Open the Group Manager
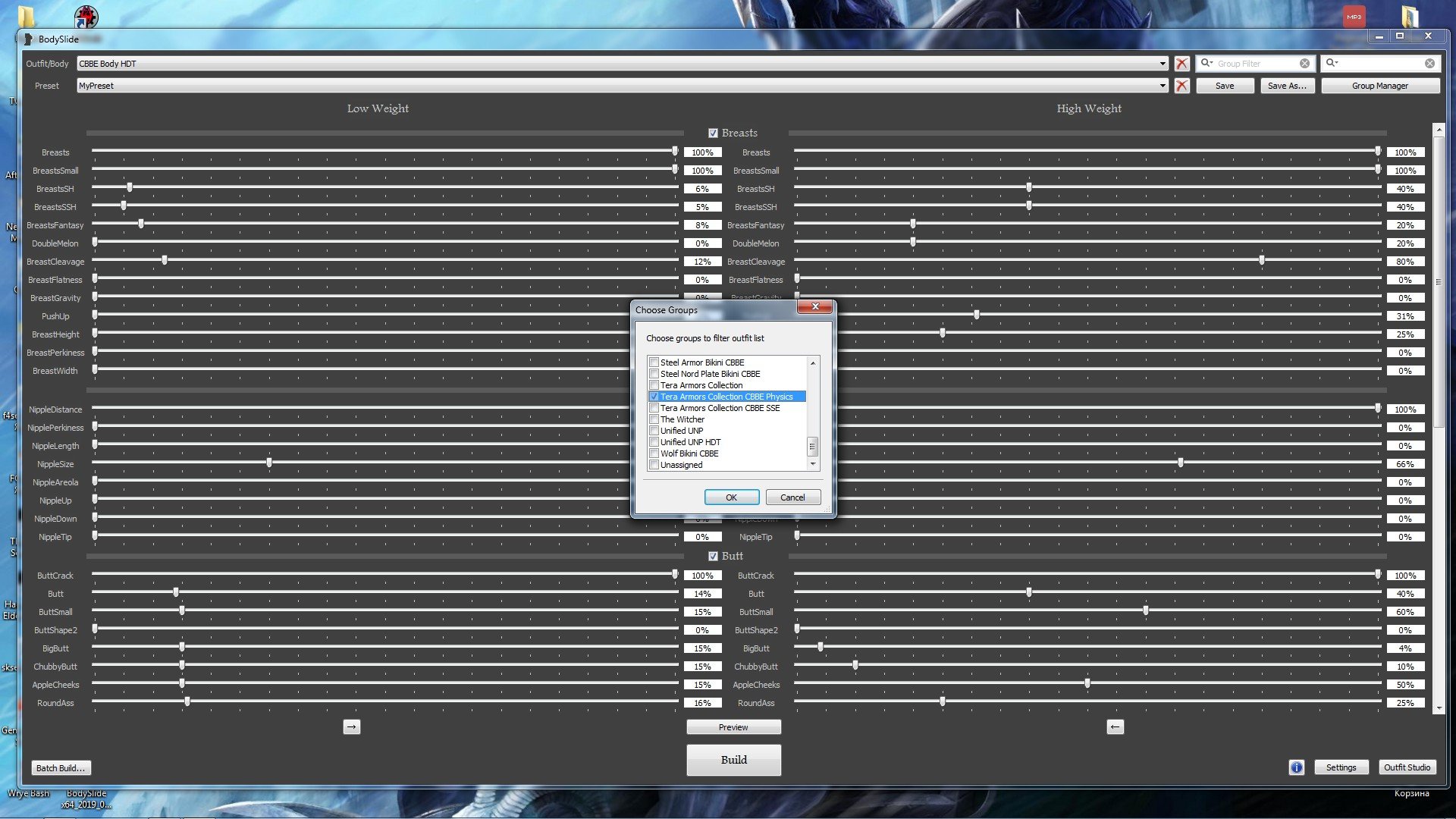Viewport: 1456px width, 819px height. point(1379,86)
